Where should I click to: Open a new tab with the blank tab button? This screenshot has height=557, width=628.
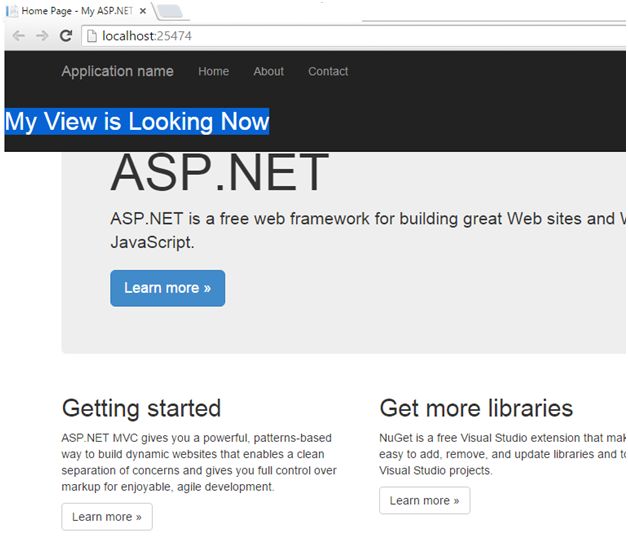pyautogui.click(x=170, y=12)
